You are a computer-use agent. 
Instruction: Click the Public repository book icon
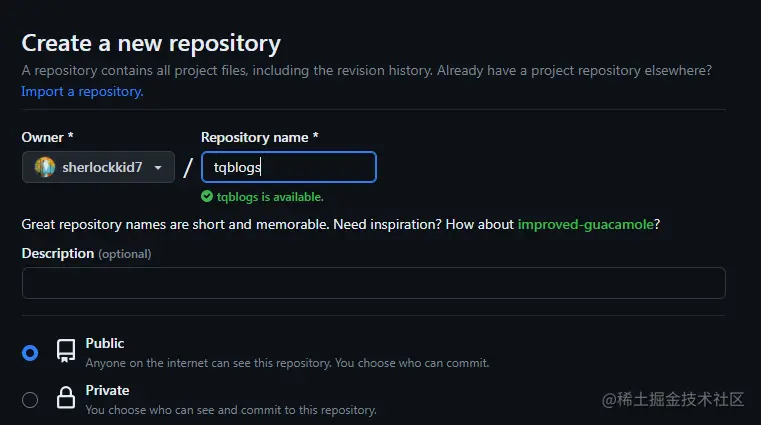coord(66,351)
